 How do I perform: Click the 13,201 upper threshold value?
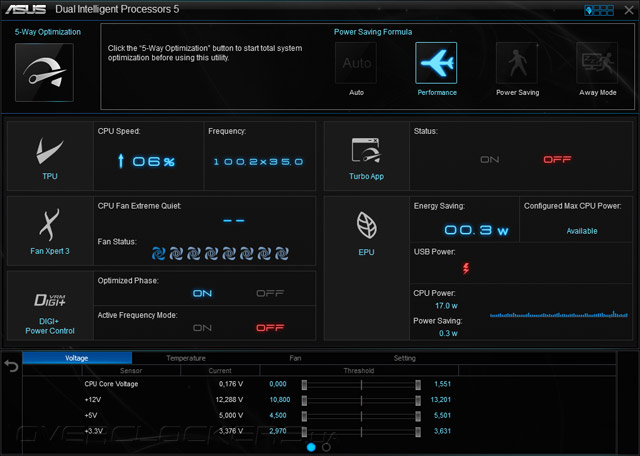click(x=440, y=400)
